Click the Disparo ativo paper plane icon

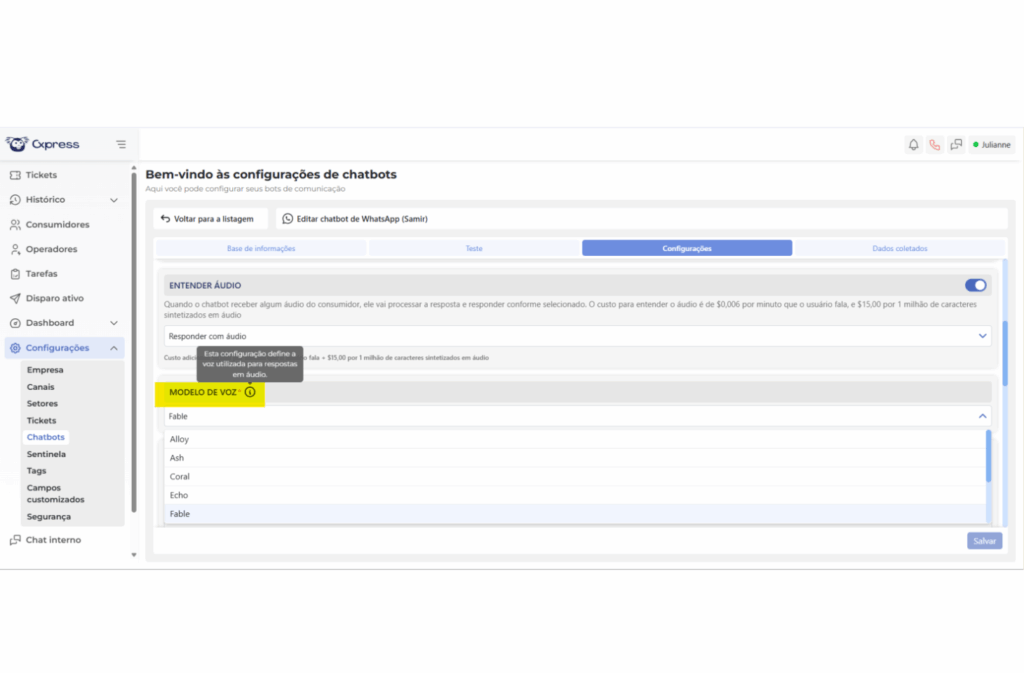15,298
